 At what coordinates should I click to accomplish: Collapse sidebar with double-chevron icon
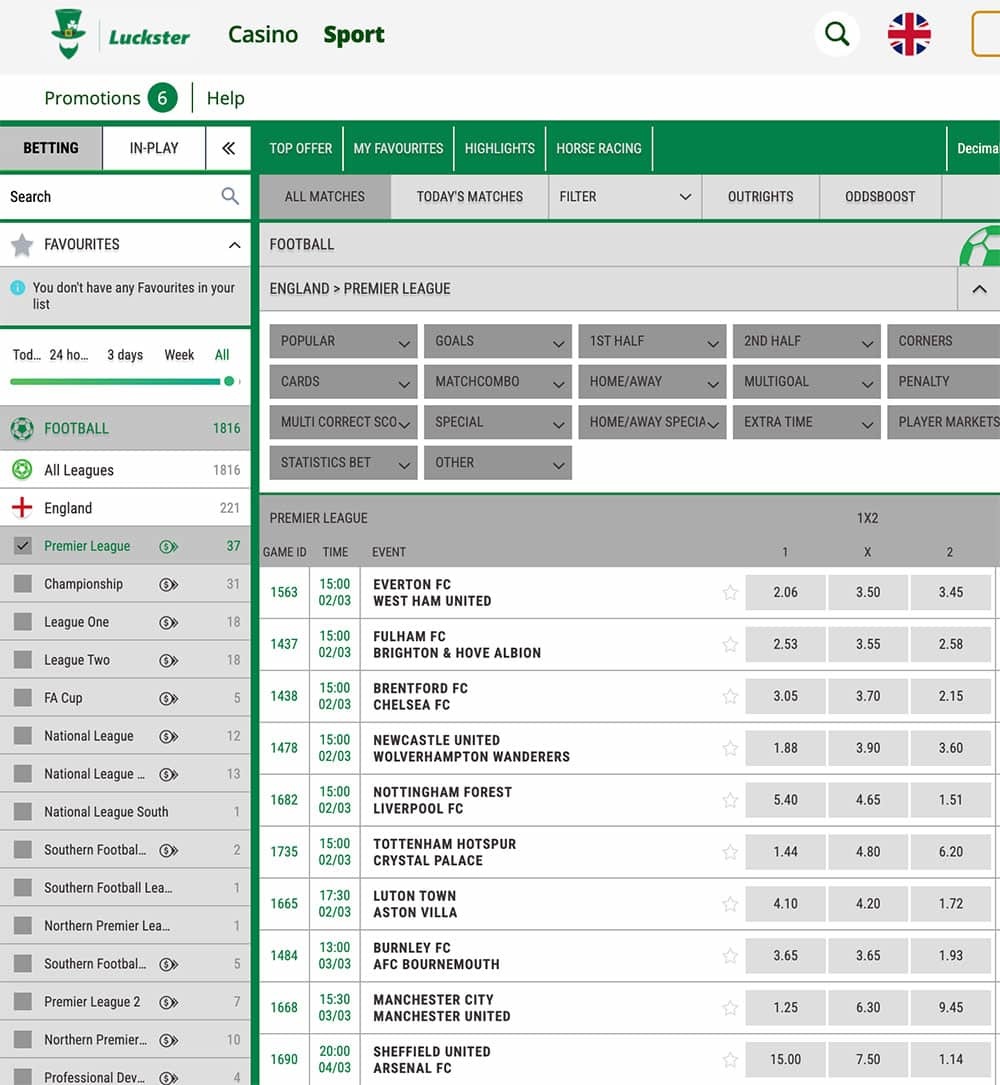[x=228, y=148]
